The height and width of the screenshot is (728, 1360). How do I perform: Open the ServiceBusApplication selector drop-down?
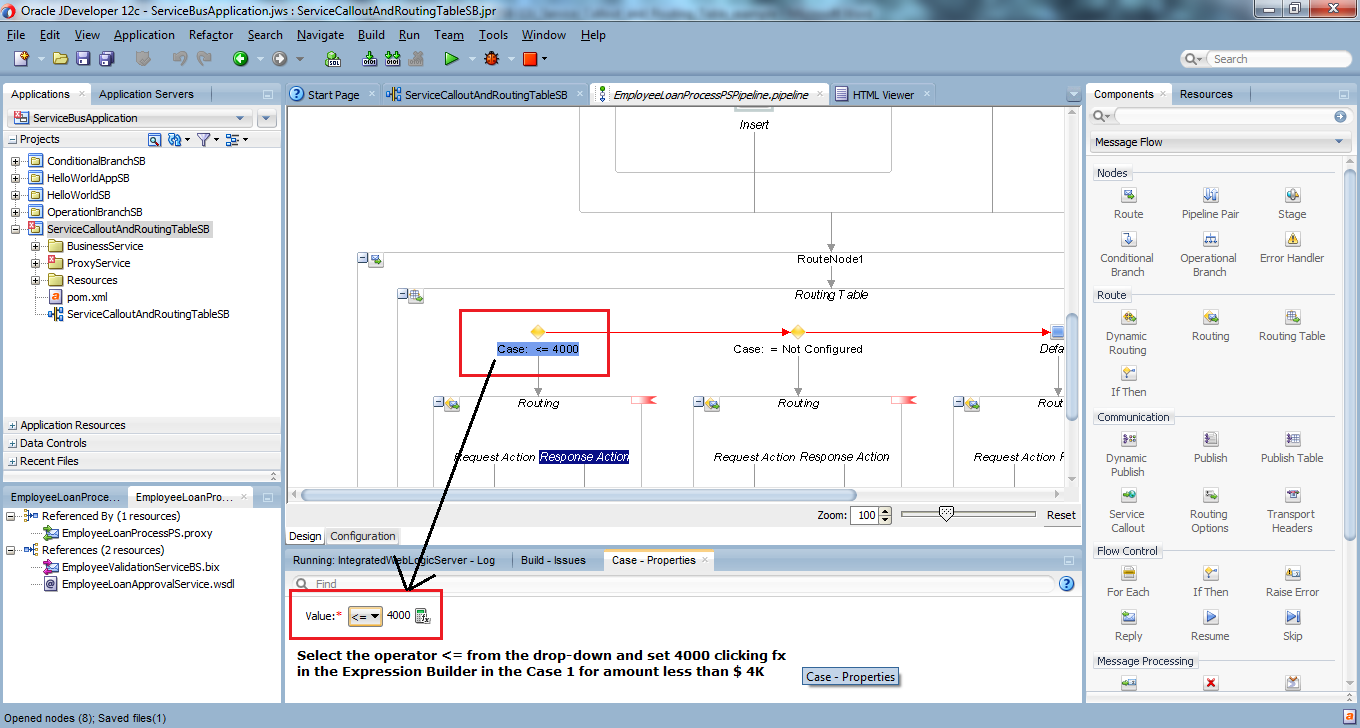[128, 118]
